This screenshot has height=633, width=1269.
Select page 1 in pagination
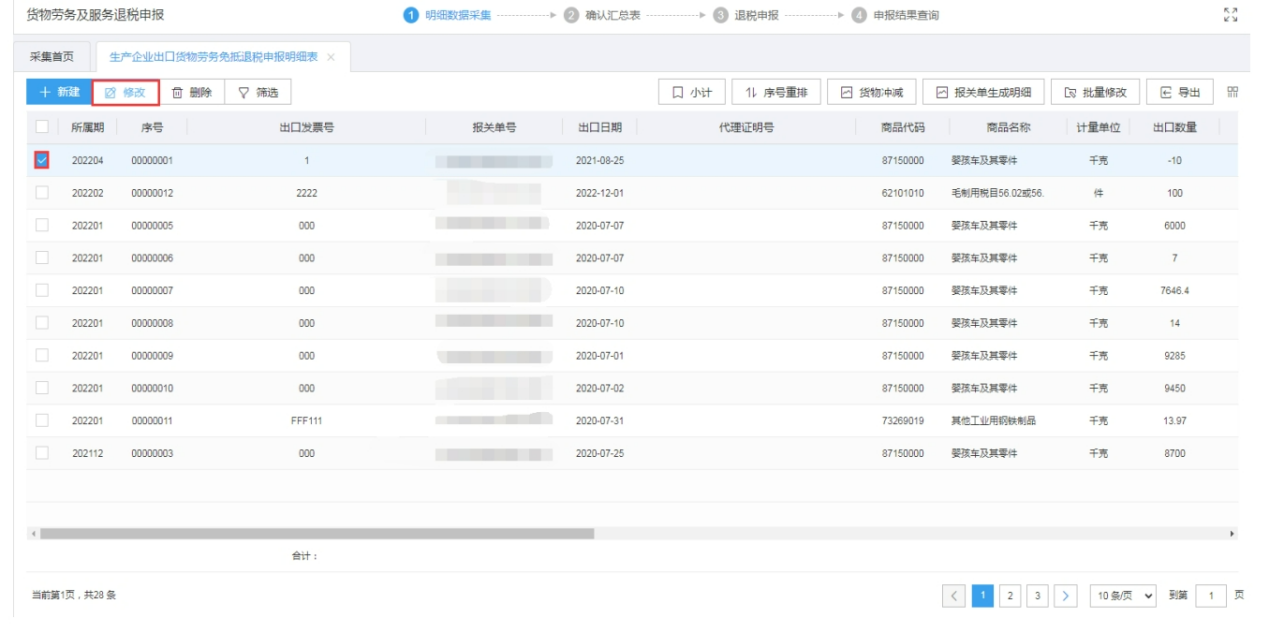[x=983, y=596]
